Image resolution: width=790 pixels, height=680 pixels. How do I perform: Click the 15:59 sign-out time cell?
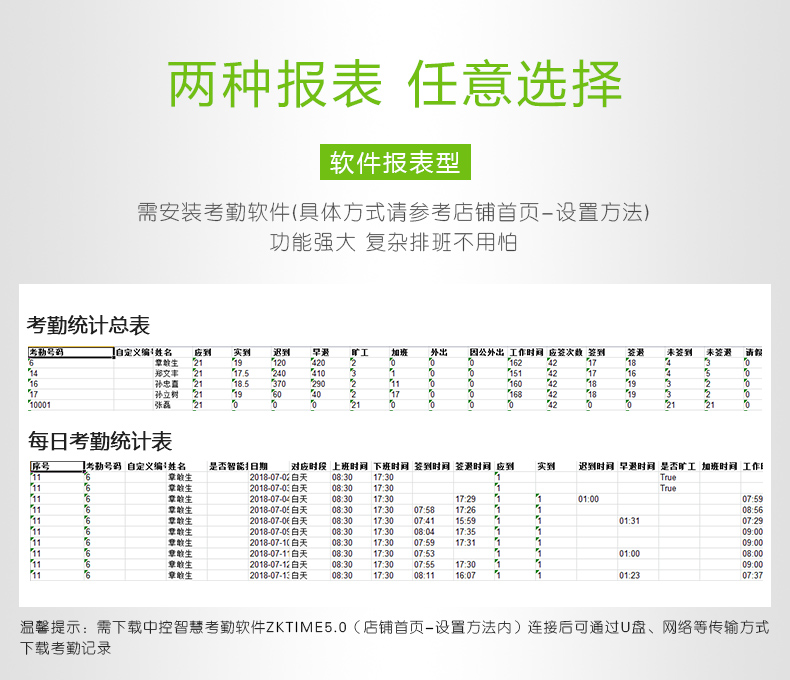(466, 521)
